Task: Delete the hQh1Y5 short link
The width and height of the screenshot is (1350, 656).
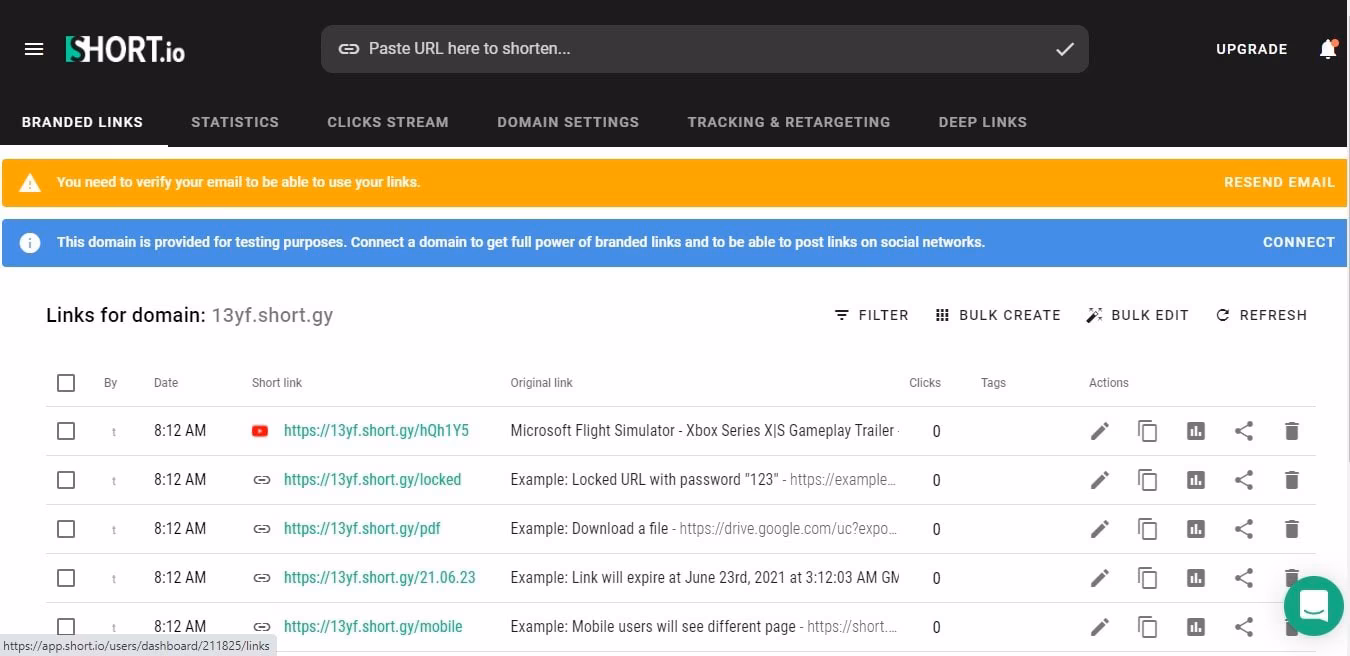Action: [1291, 431]
